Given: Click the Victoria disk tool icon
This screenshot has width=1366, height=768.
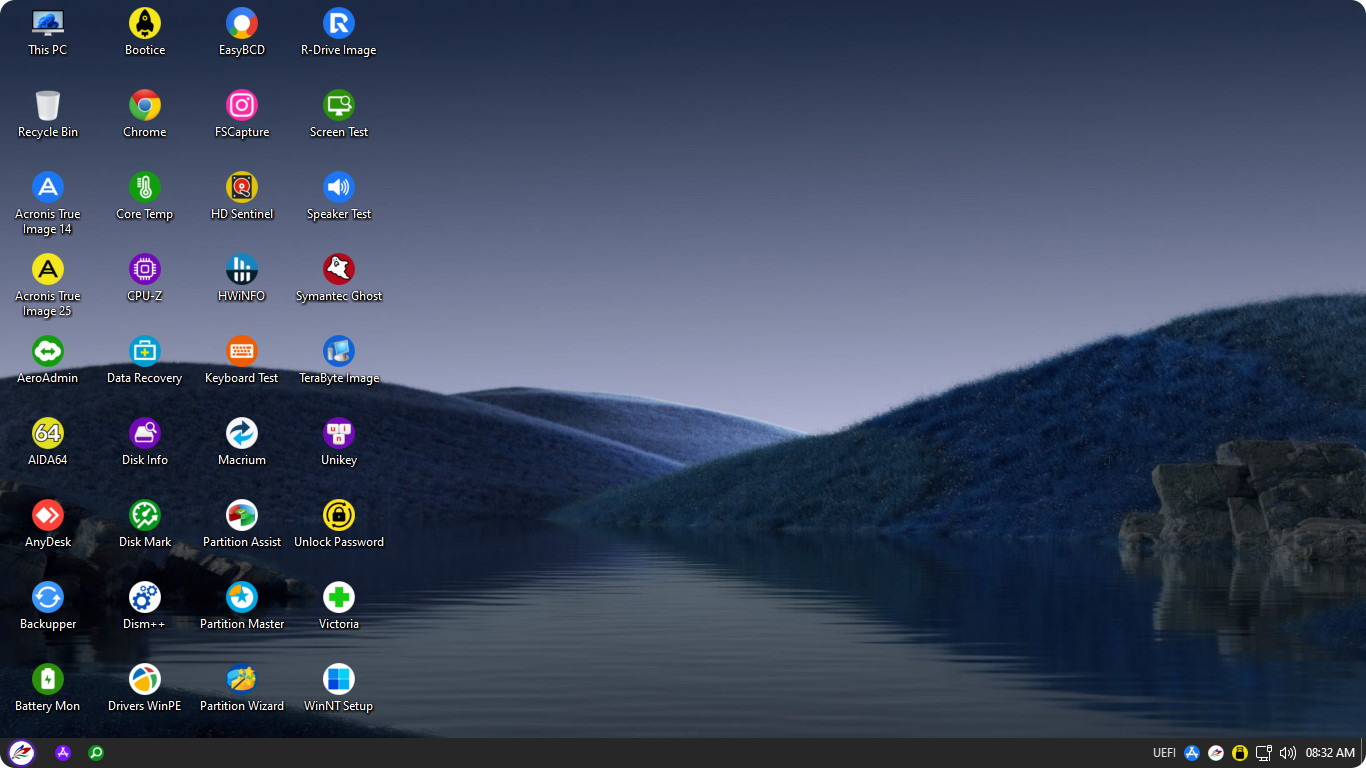Looking at the screenshot, I should pos(339,598).
